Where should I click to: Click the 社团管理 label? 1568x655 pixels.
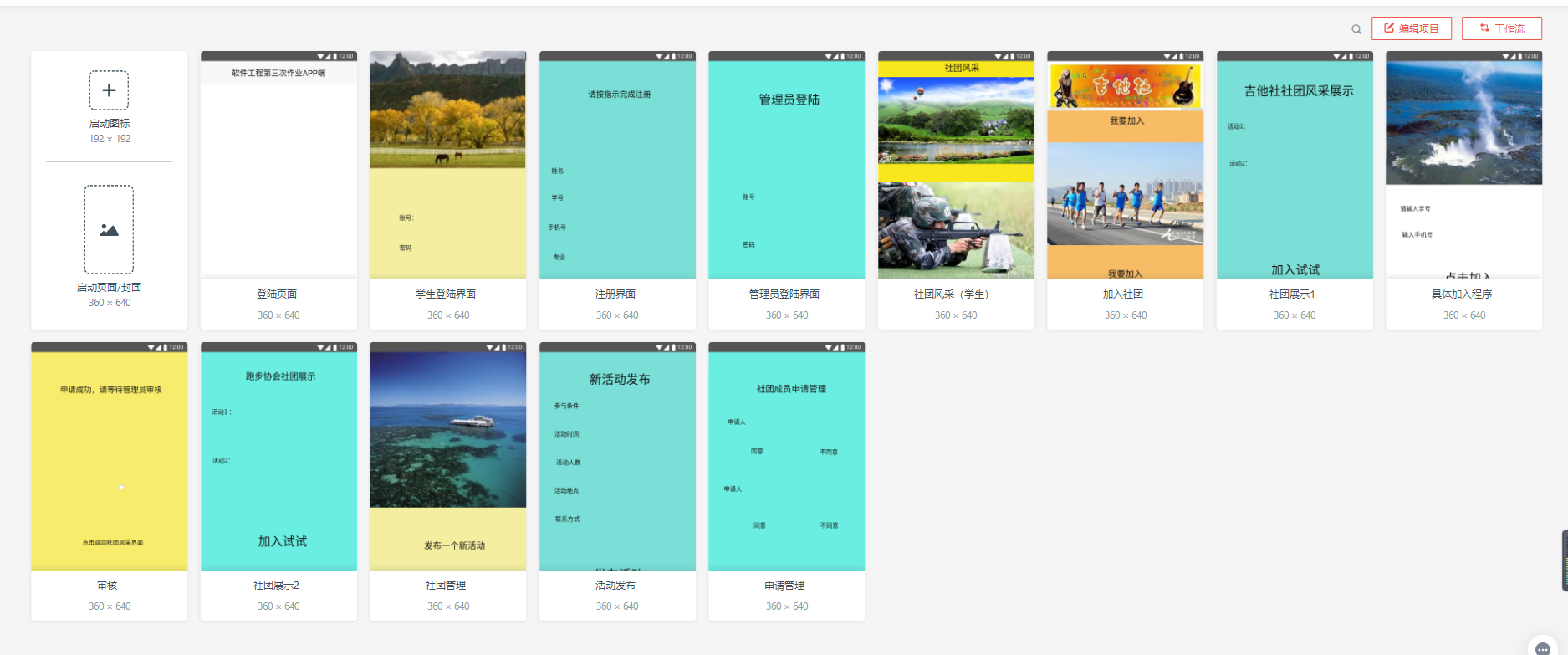[x=446, y=586]
